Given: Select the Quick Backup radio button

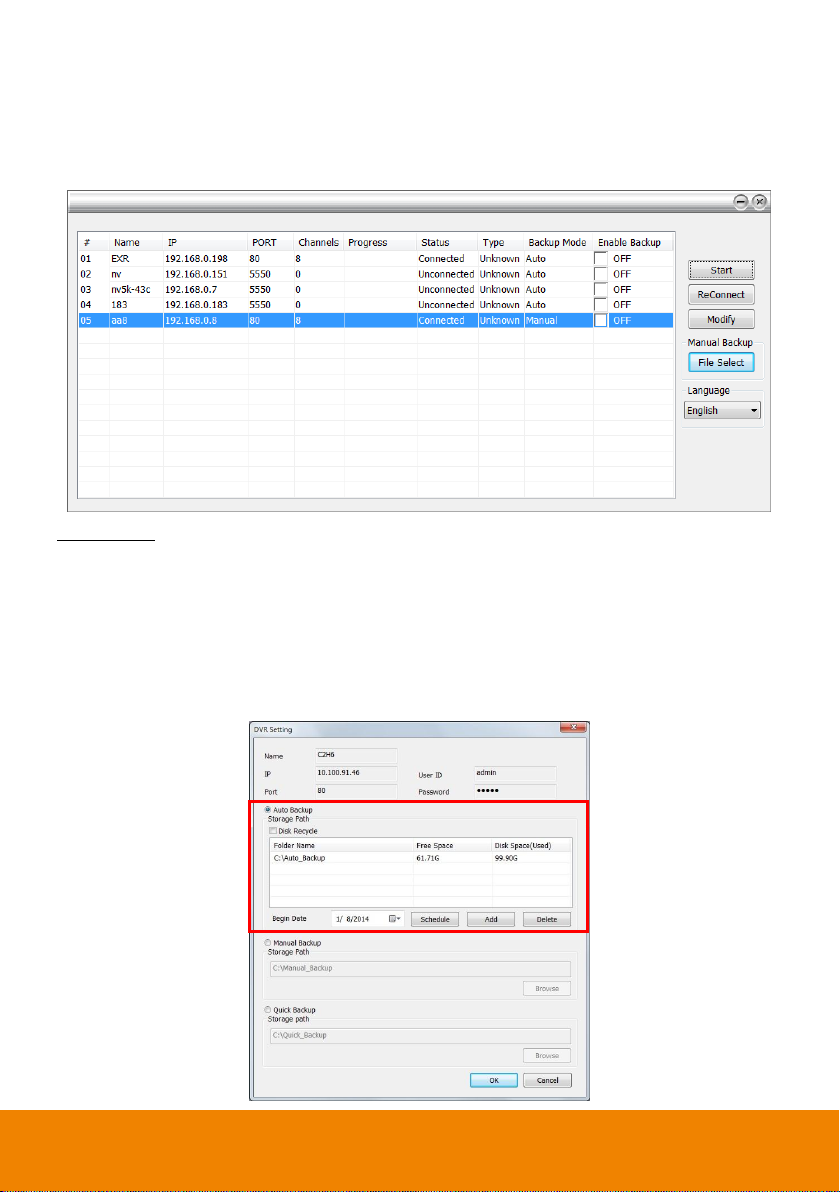Looking at the screenshot, I should click(x=268, y=1010).
